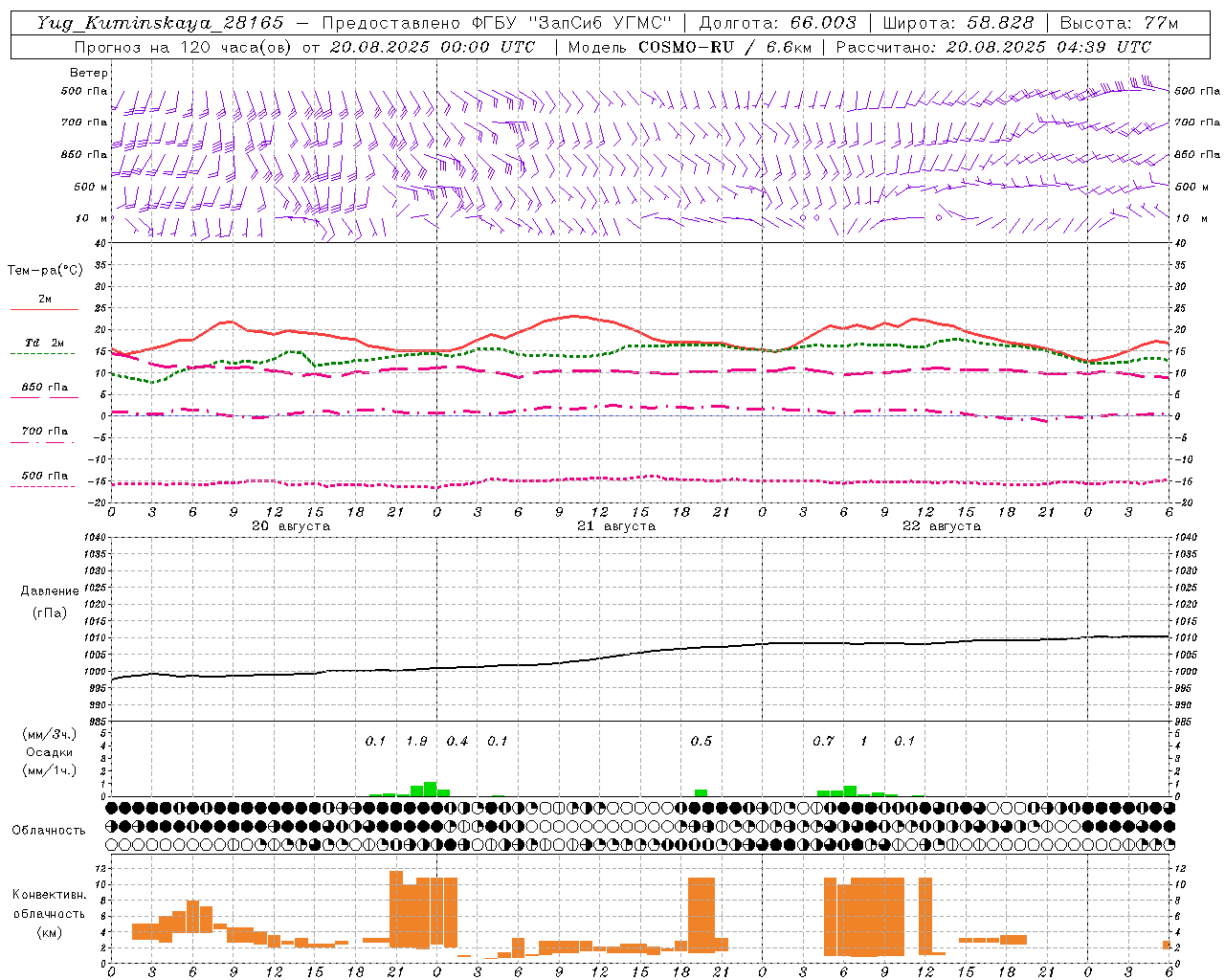Select the provider text ФГБУ "ЗапСиб УГМС"
The height and width of the screenshot is (980, 1225).
click(x=572, y=23)
